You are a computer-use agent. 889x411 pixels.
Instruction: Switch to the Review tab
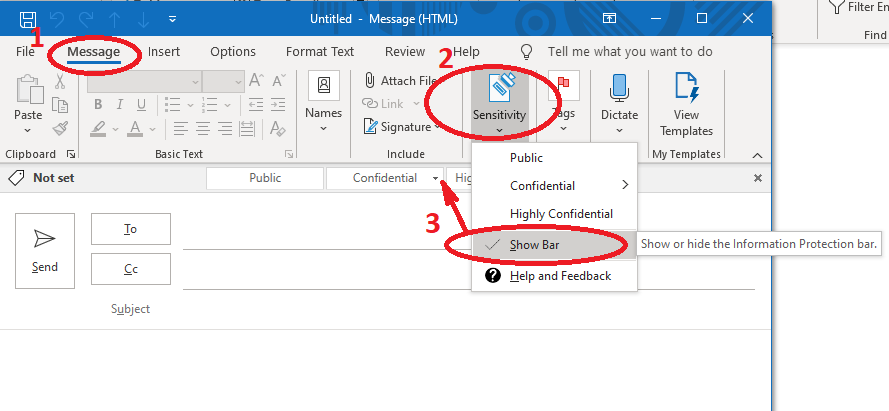point(405,52)
